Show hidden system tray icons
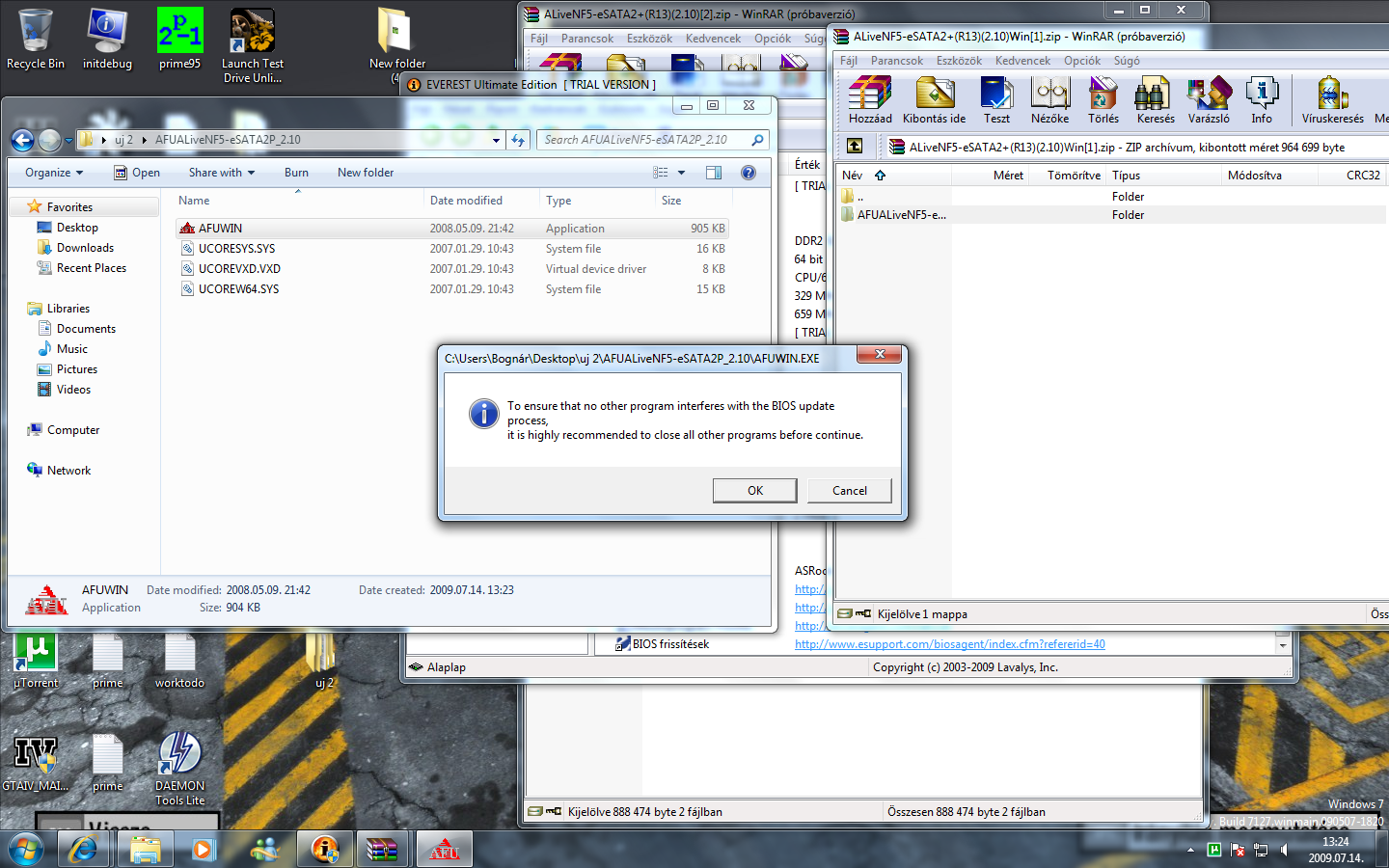This screenshot has width=1389, height=868. (x=1190, y=850)
